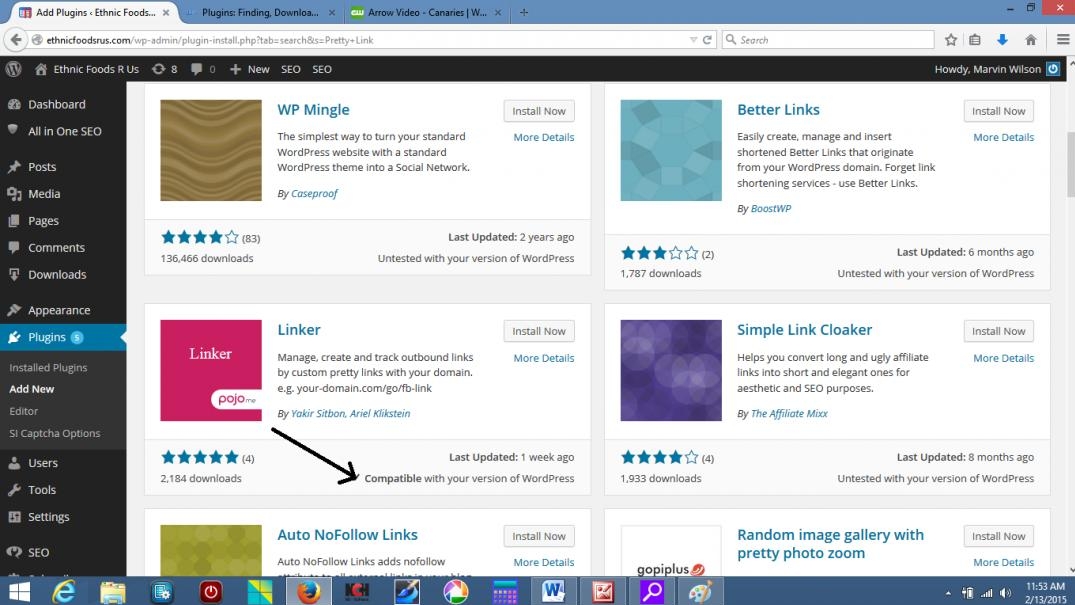Open All in One SEO menu
The height and width of the screenshot is (605, 1075).
click(63, 131)
